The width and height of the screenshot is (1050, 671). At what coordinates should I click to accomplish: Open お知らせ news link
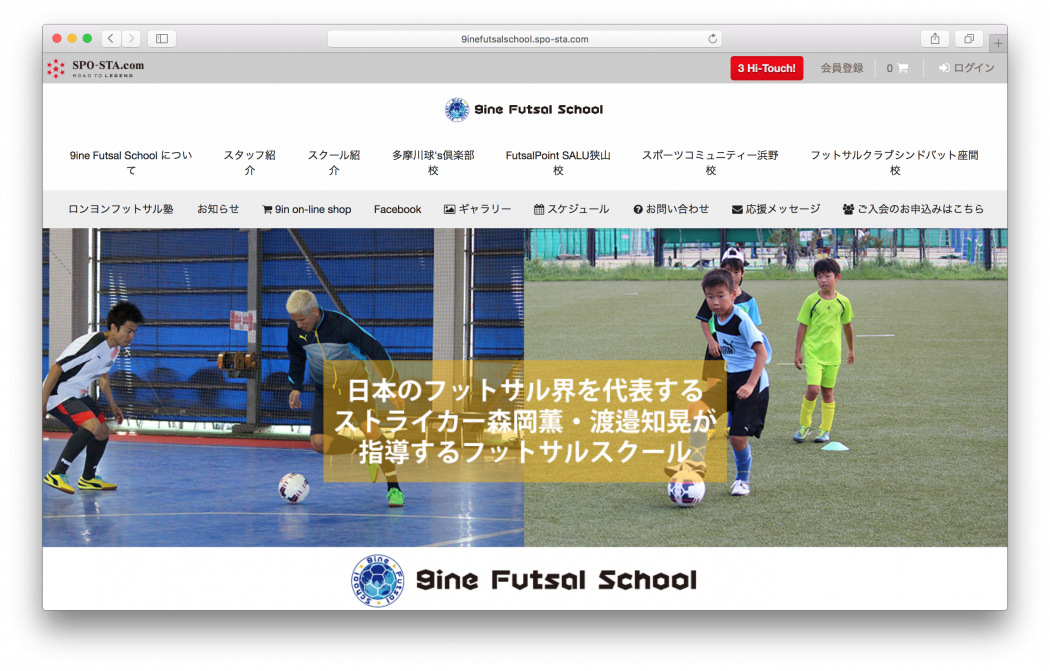pyautogui.click(x=218, y=209)
